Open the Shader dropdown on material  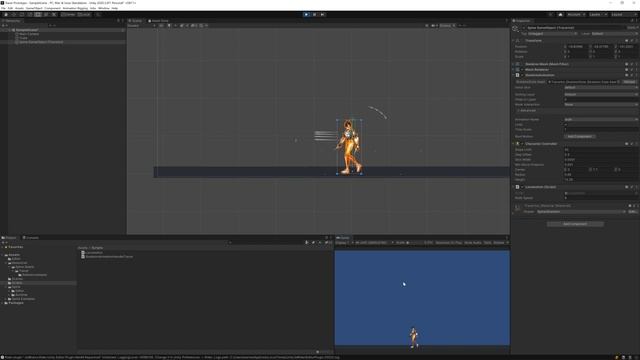tap(581, 211)
